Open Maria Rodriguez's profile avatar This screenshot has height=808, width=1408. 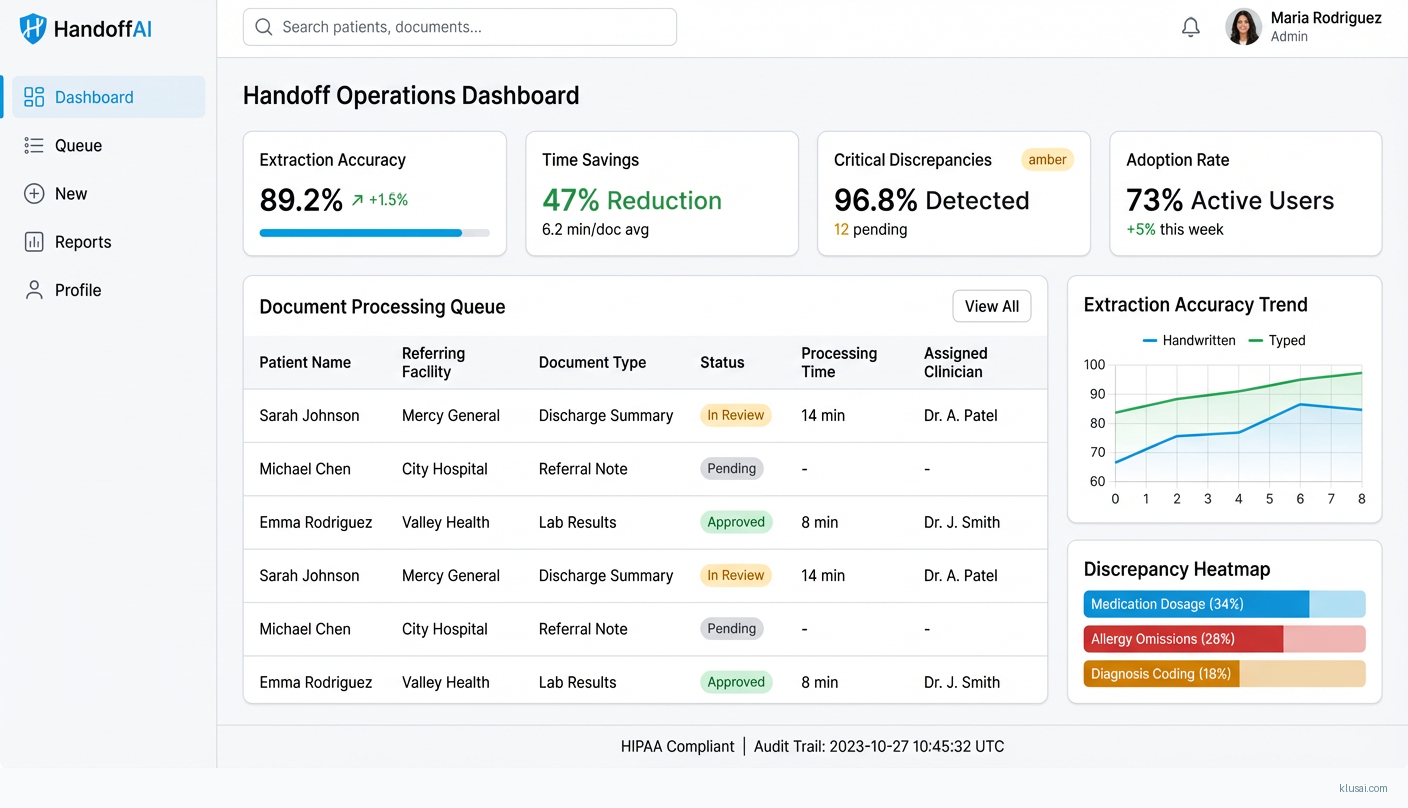coord(1243,27)
